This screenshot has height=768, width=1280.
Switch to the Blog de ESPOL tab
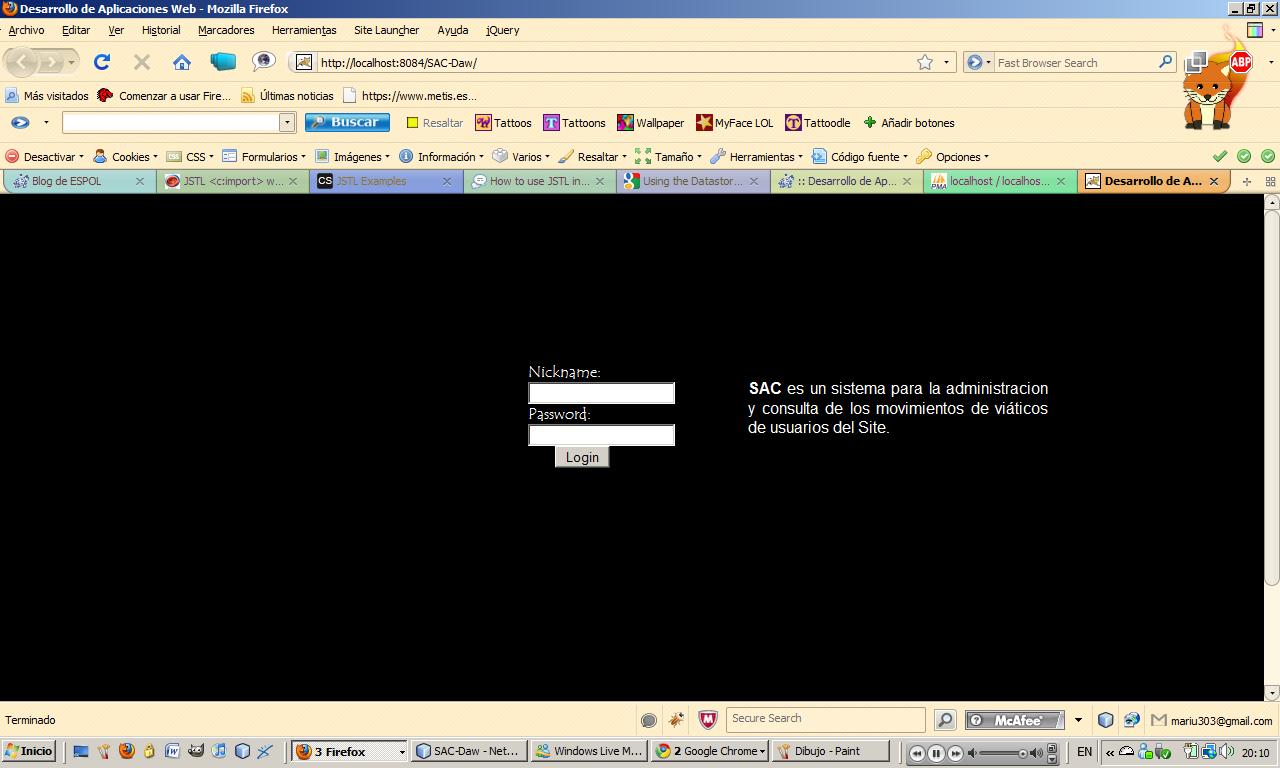tap(68, 181)
